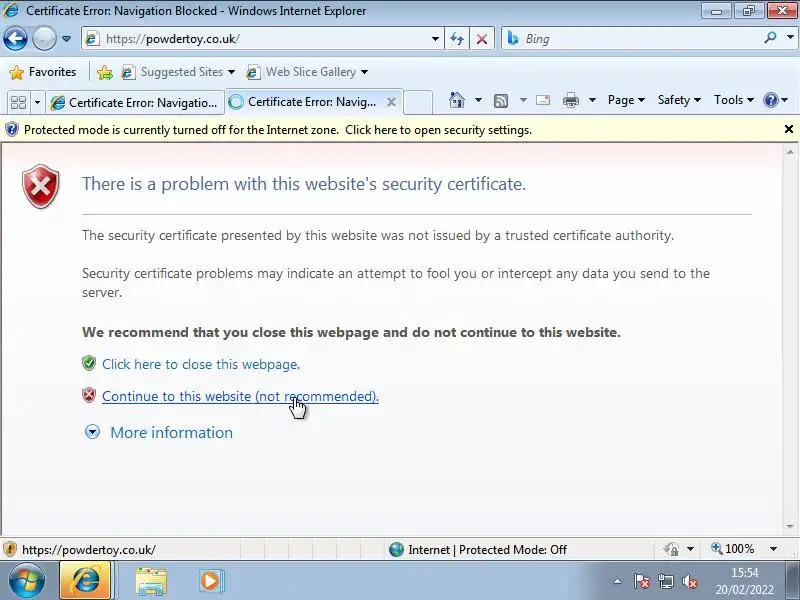This screenshot has width=800, height=600.
Task: Open Web Slice Gallery dropdown
Action: point(307,72)
